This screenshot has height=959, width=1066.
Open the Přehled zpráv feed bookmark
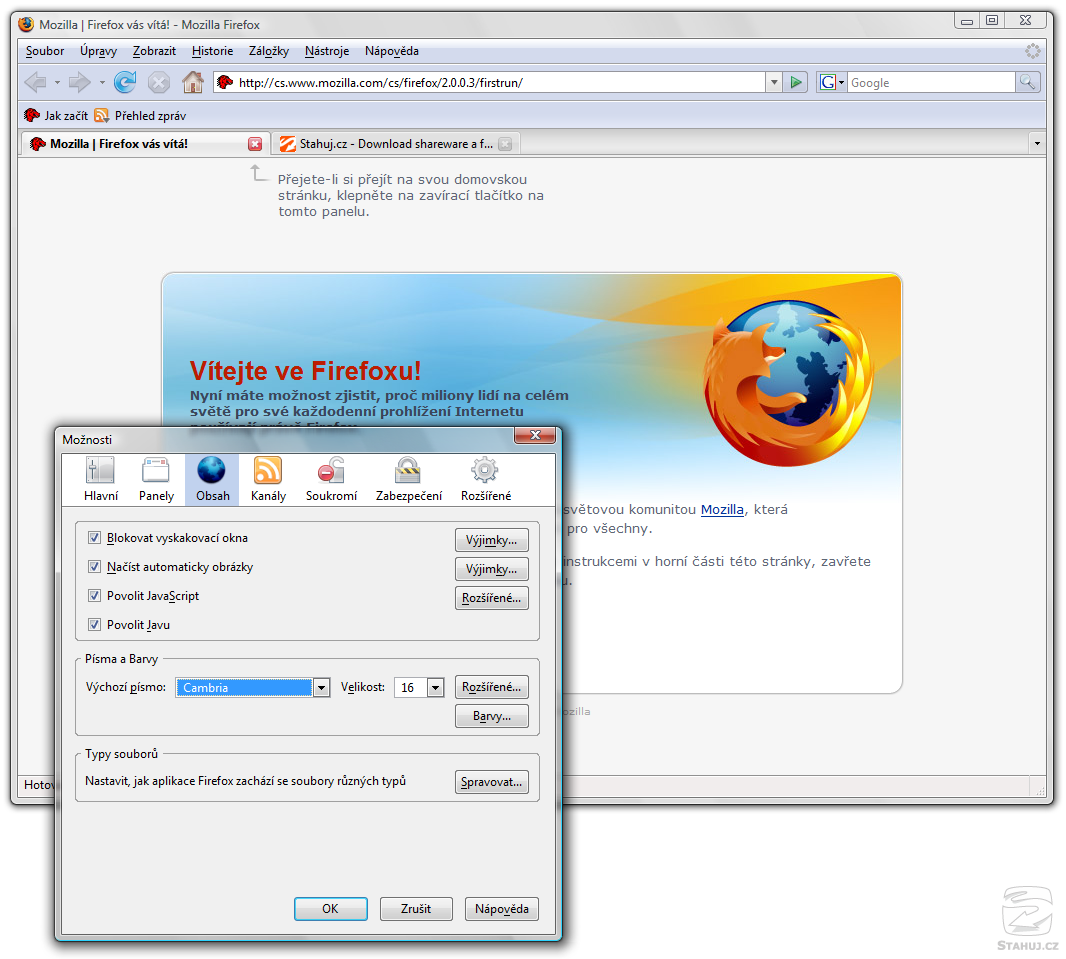[x=140, y=116]
